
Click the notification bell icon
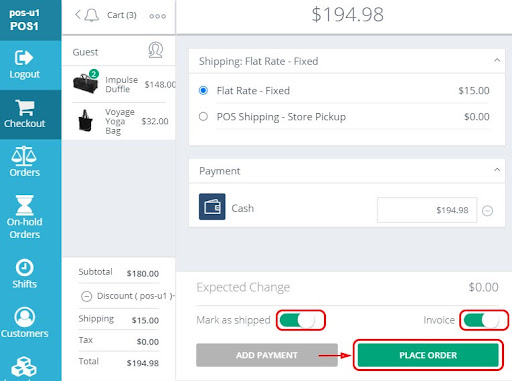(x=91, y=15)
